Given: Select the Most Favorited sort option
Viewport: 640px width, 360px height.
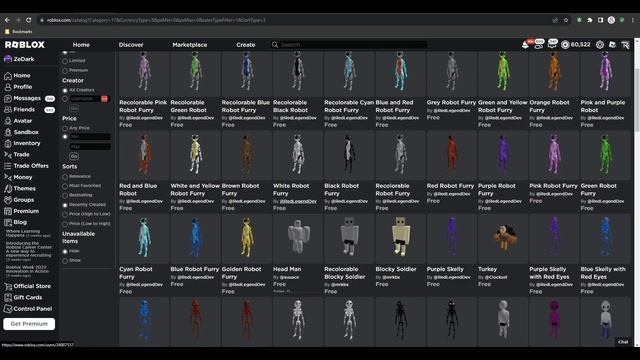Looking at the screenshot, I should [65, 186].
